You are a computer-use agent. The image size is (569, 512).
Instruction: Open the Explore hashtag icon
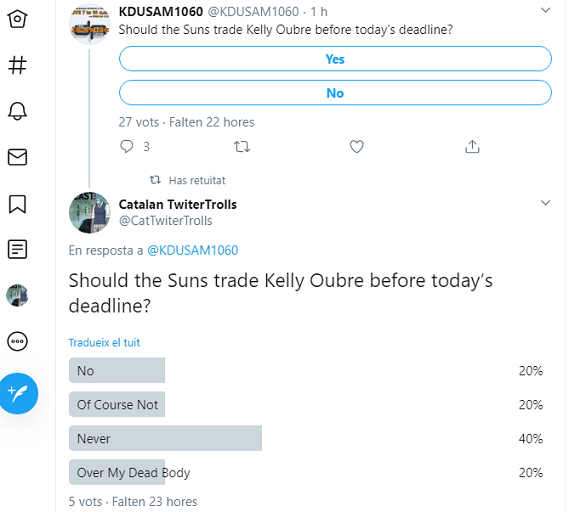[17, 65]
